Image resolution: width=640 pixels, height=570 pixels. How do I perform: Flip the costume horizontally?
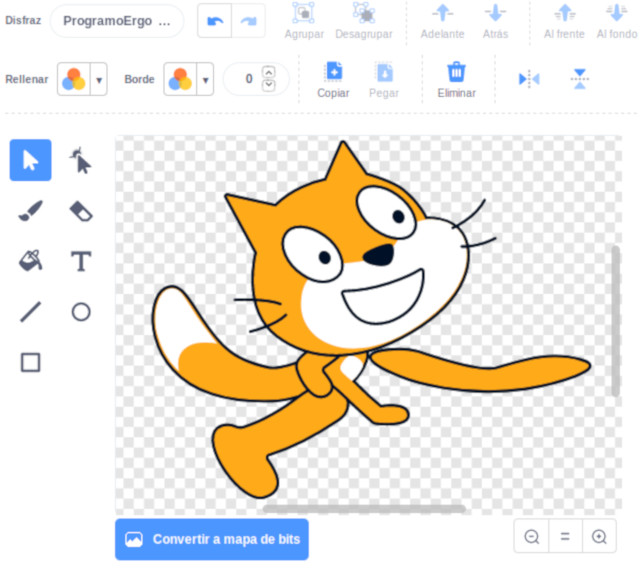(x=529, y=79)
